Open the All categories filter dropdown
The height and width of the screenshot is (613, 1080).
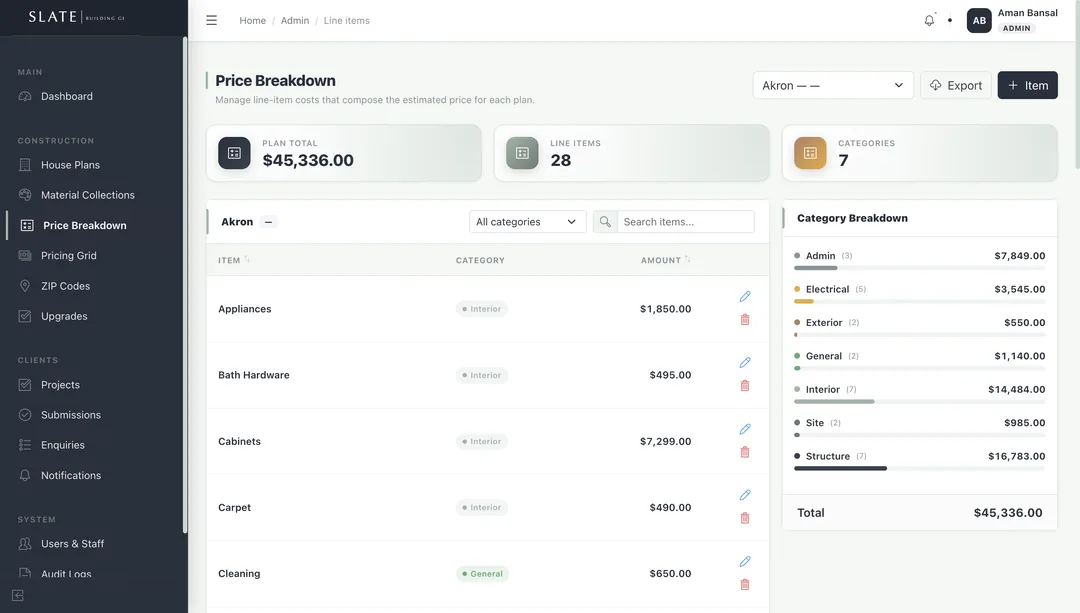527,222
